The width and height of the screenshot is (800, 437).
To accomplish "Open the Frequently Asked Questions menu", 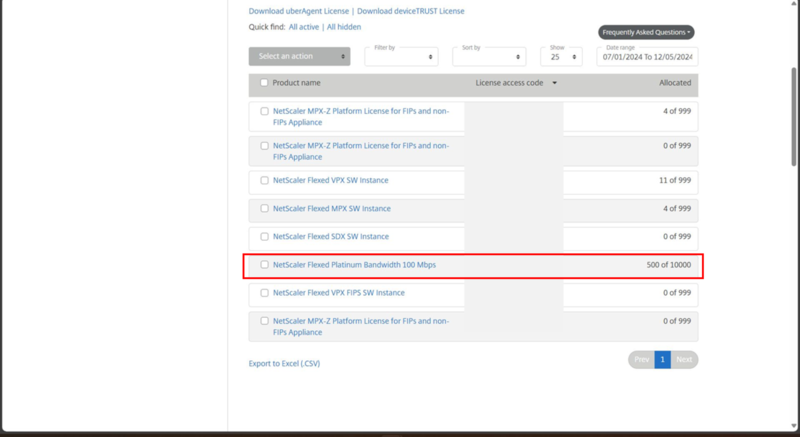I will coord(646,32).
